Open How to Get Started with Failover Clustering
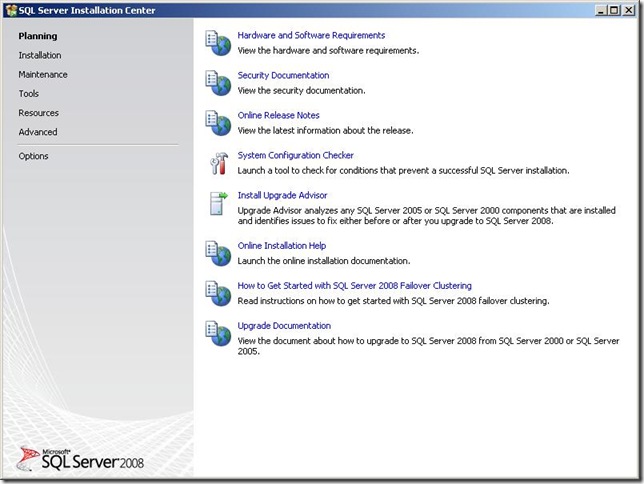 [x=354, y=286]
